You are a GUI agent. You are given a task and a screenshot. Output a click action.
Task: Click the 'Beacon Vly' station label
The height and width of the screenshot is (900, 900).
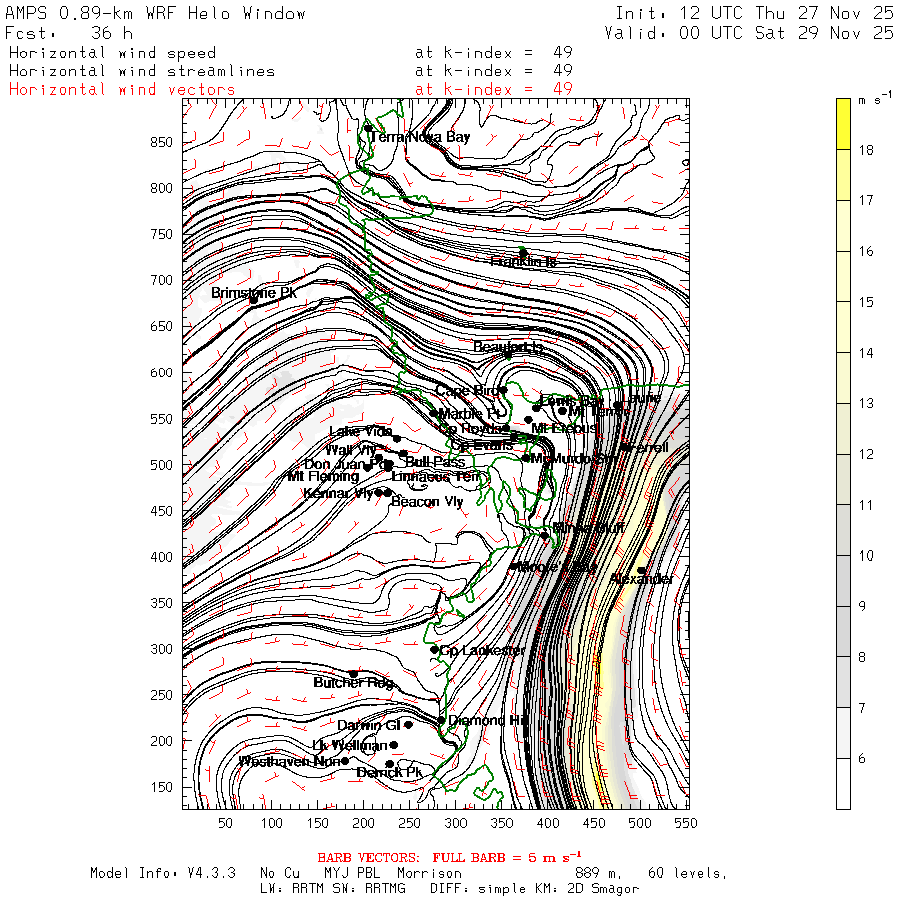point(427,502)
